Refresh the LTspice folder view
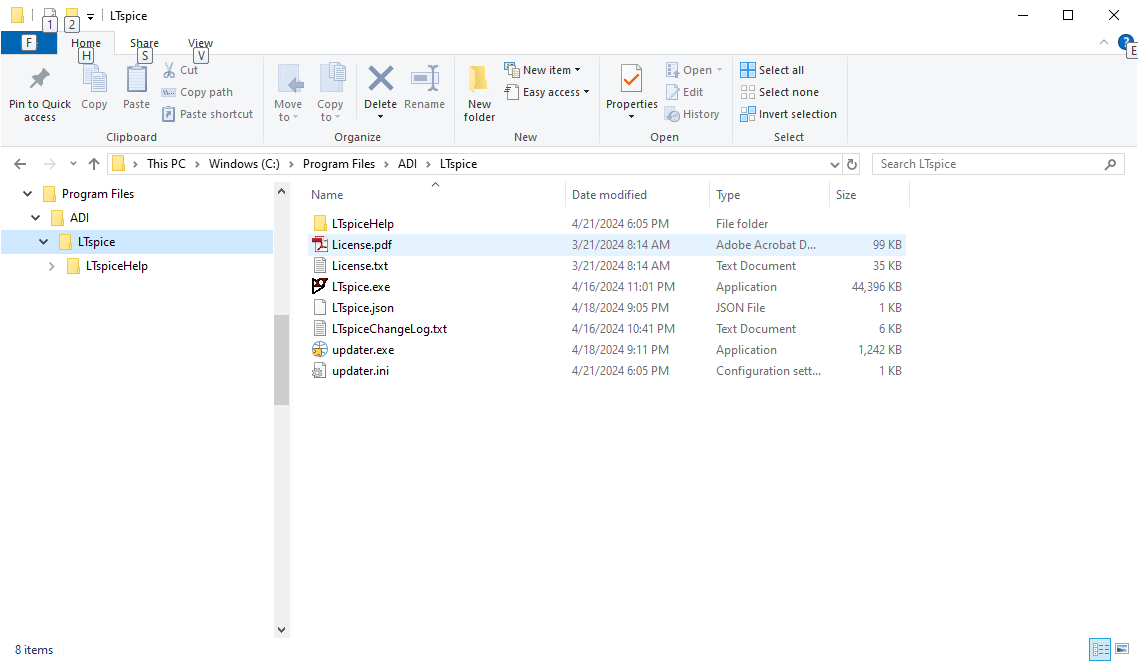The width and height of the screenshot is (1138, 662). [x=852, y=165]
